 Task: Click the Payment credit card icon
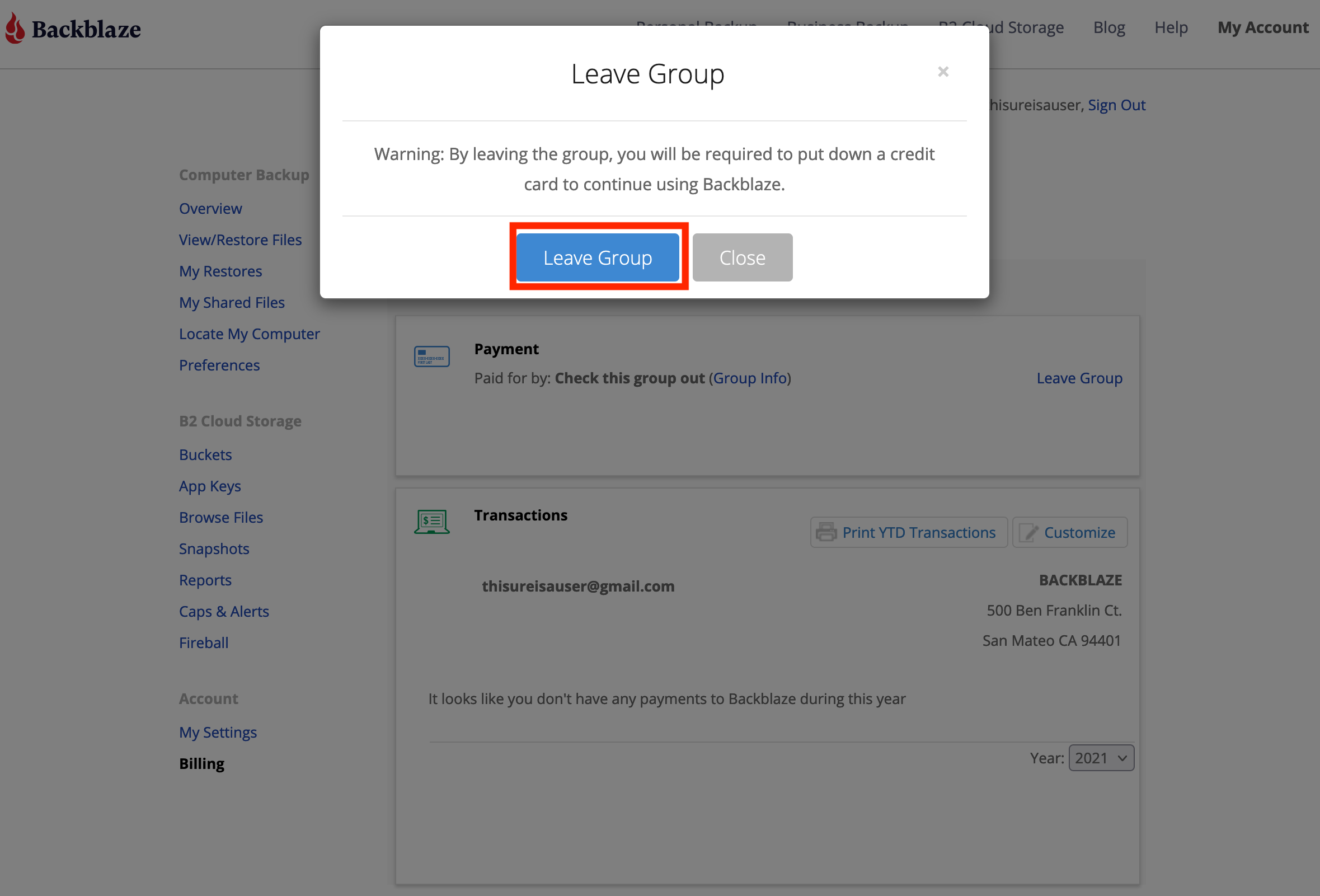(431, 356)
